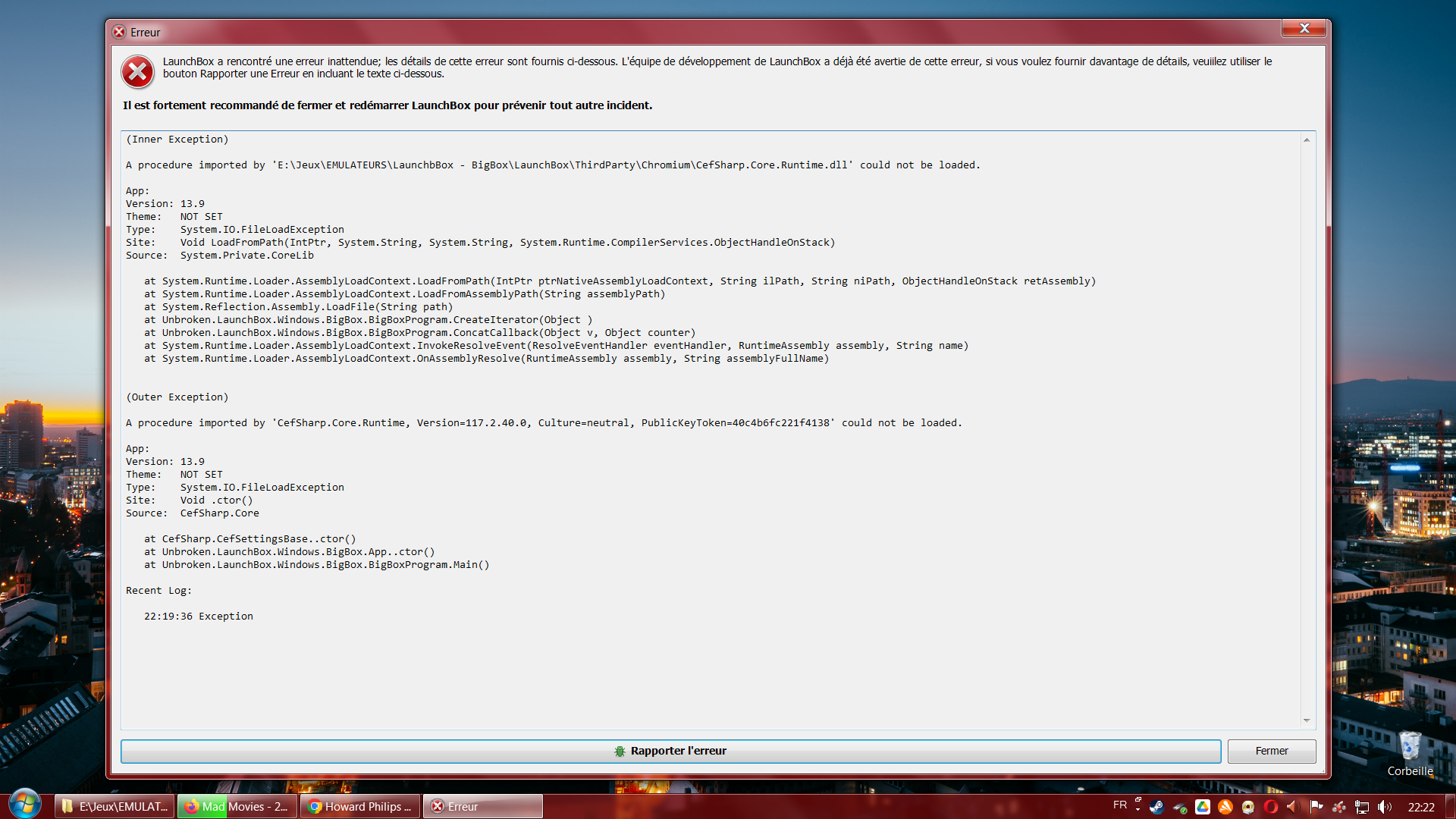Click the Rapporter l'erreur button
The width and height of the screenshot is (1456, 819).
point(670,751)
